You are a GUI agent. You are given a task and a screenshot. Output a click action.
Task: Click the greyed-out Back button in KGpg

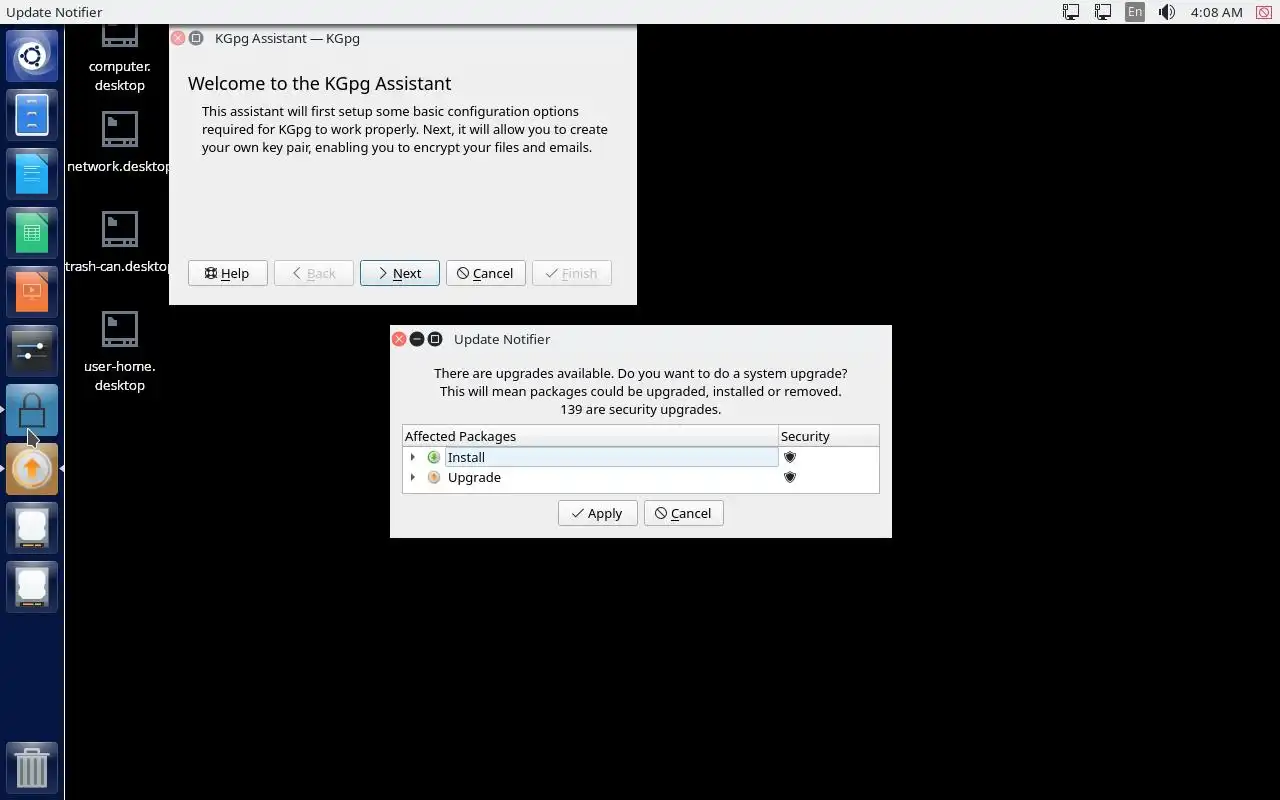click(313, 273)
